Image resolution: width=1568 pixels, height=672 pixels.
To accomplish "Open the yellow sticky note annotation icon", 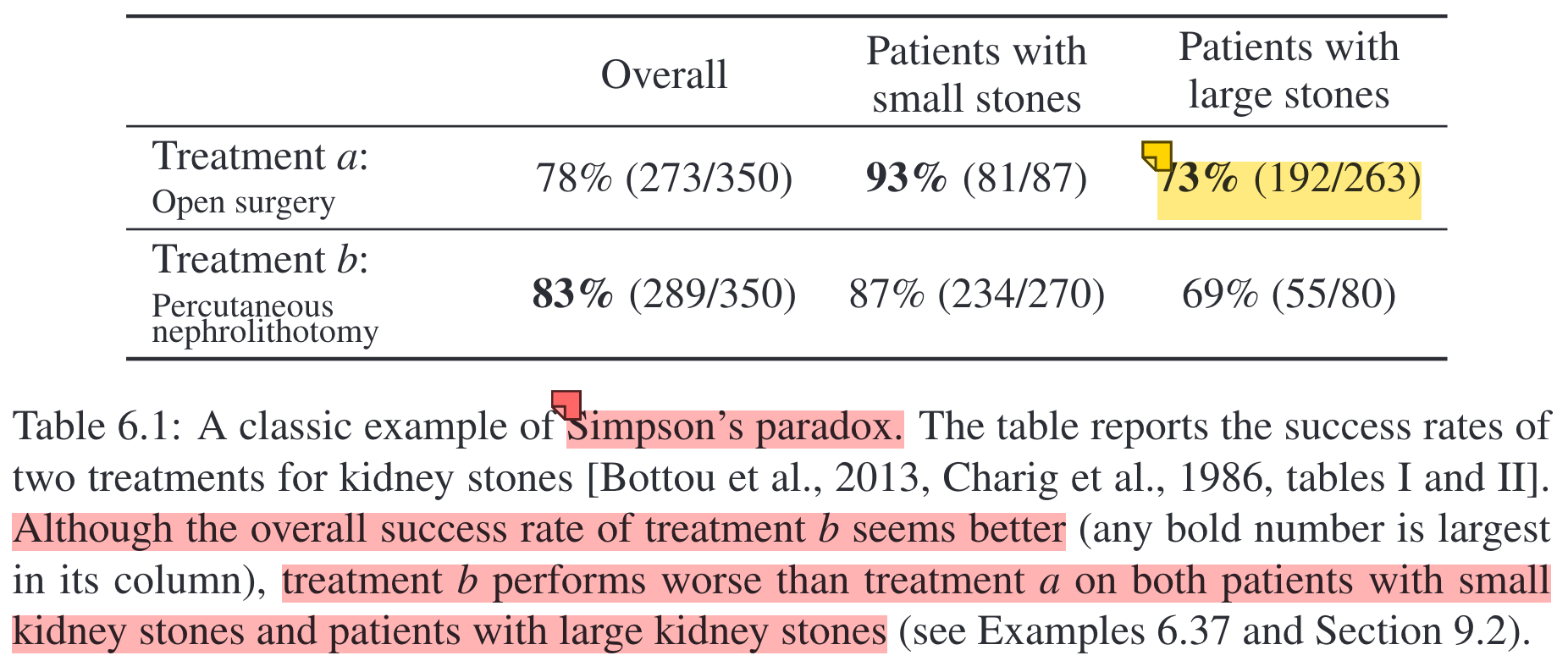I will (1157, 156).
